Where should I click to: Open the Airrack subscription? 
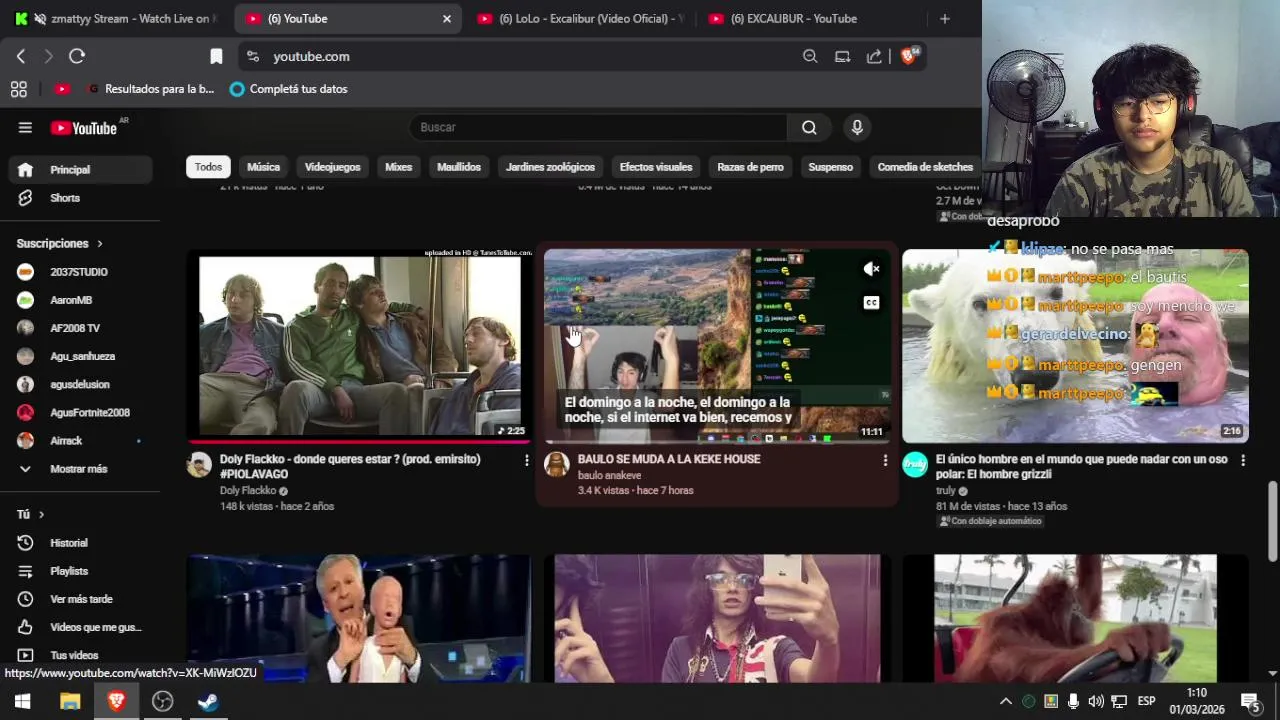pos(80,441)
